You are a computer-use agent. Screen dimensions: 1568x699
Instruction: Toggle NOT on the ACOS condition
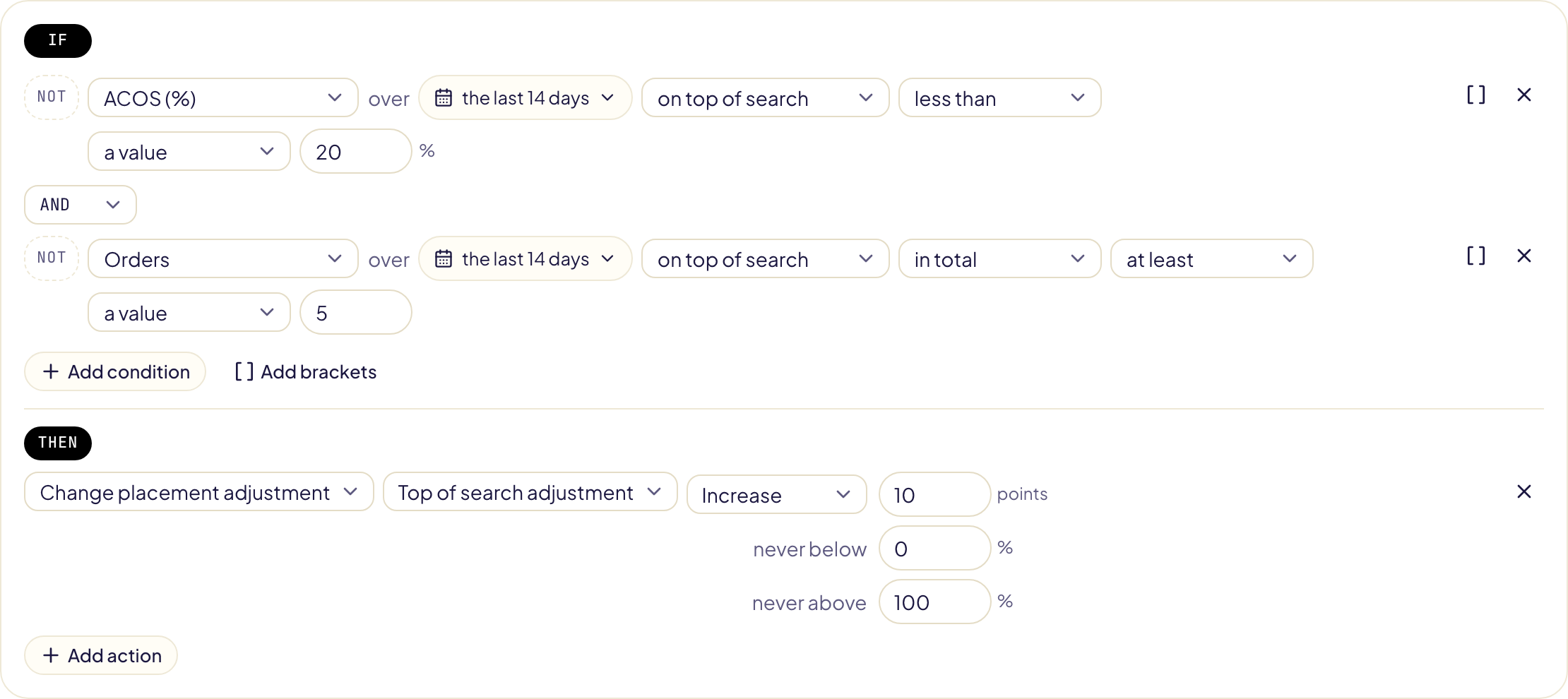pyautogui.click(x=52, y=97)
